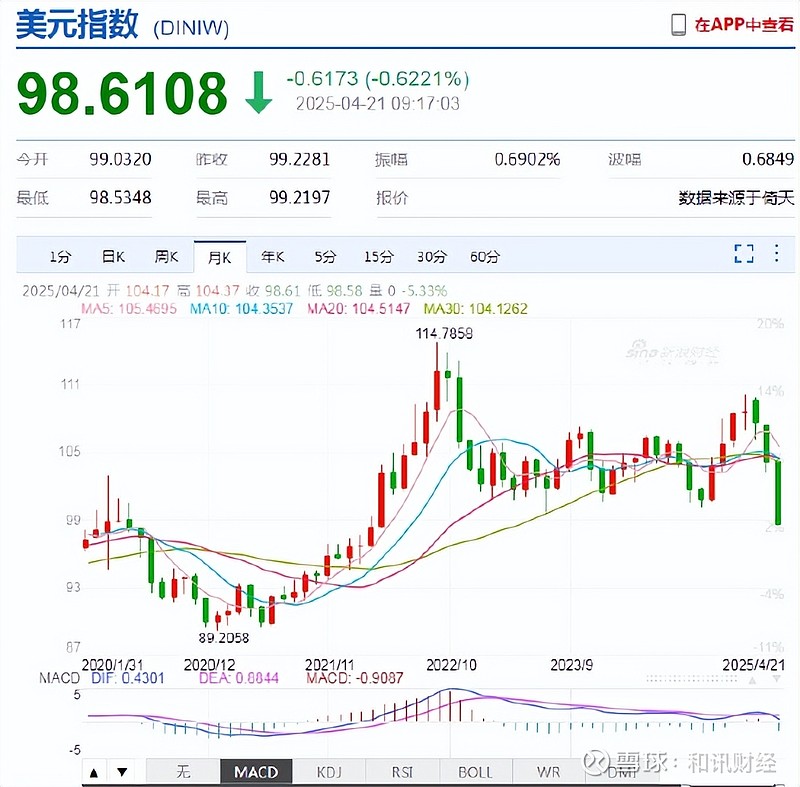The width and height of the screenshot is (800, 787).
Task: Click the 114.7859 peak price label
Action: coord(443,333)
